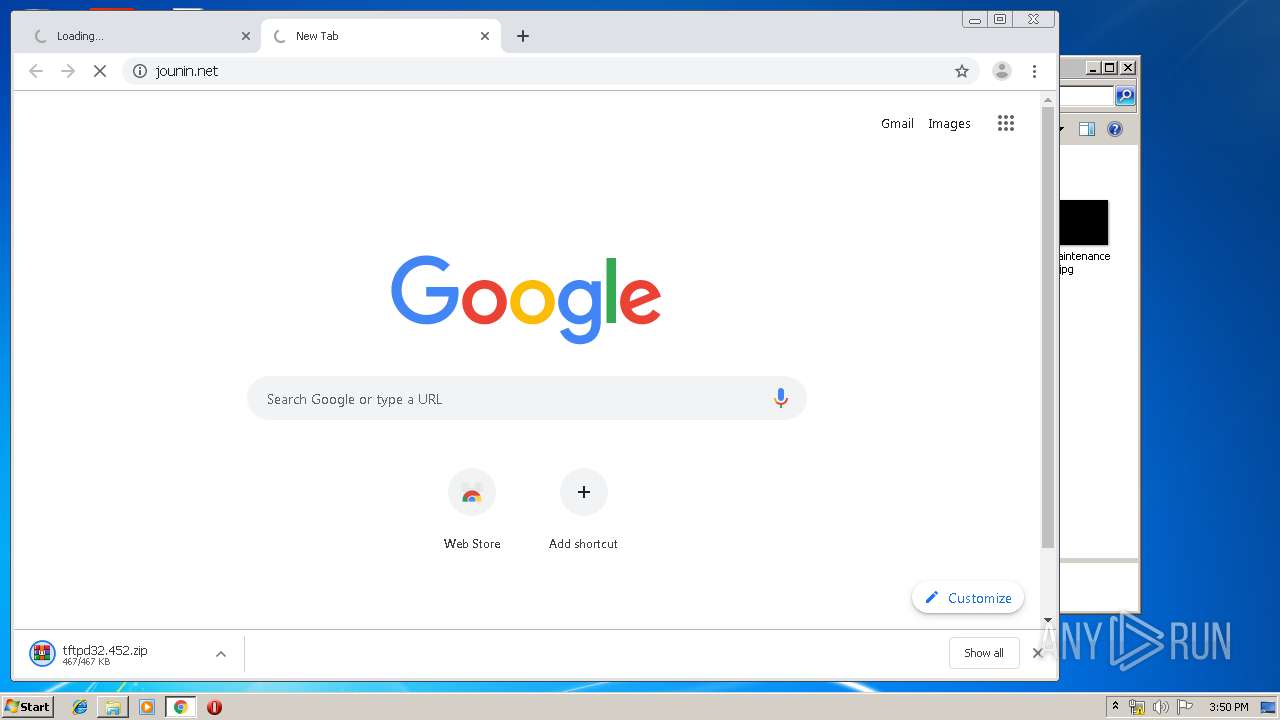
Task: Click Show all downloads
Action: 984,653
